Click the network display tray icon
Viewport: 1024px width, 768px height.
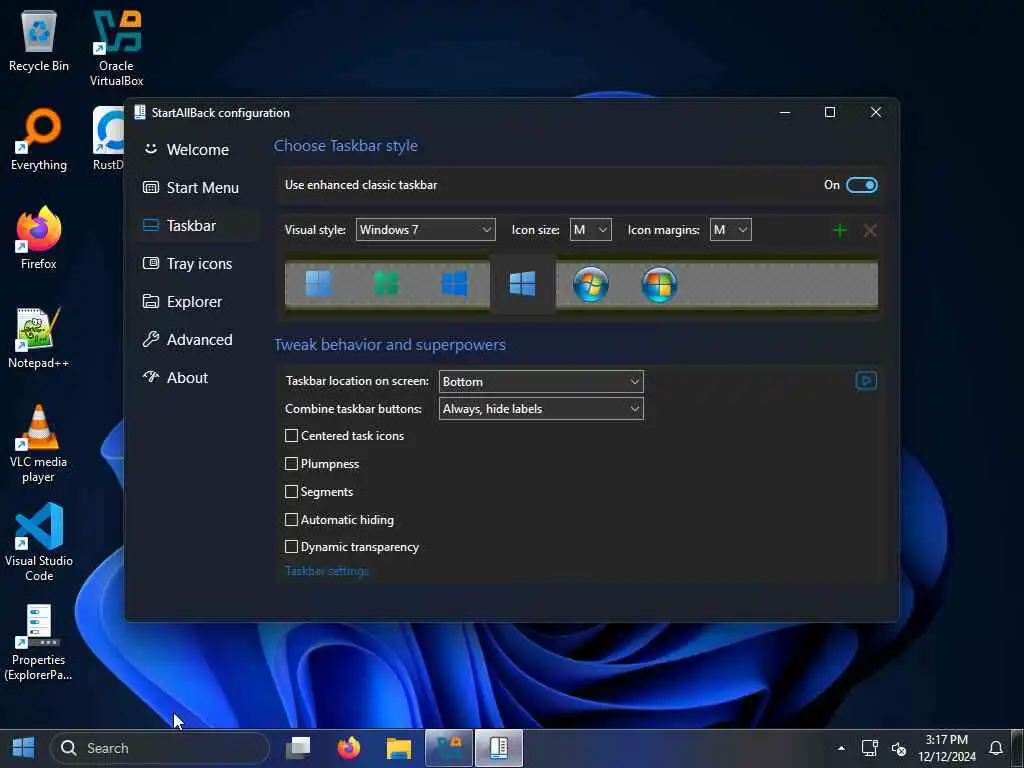click(x=870, y=748)
